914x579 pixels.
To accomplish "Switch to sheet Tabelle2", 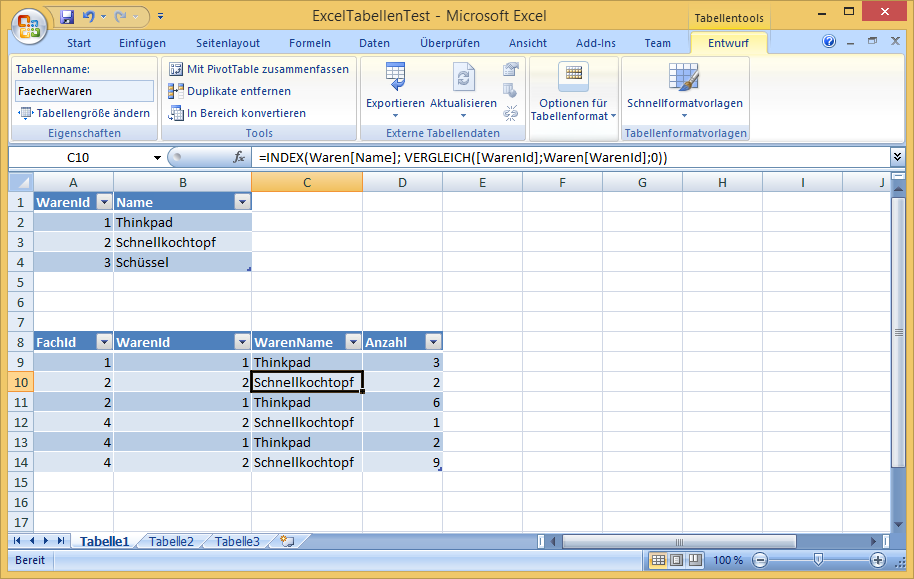I will (x=171, y=541).
